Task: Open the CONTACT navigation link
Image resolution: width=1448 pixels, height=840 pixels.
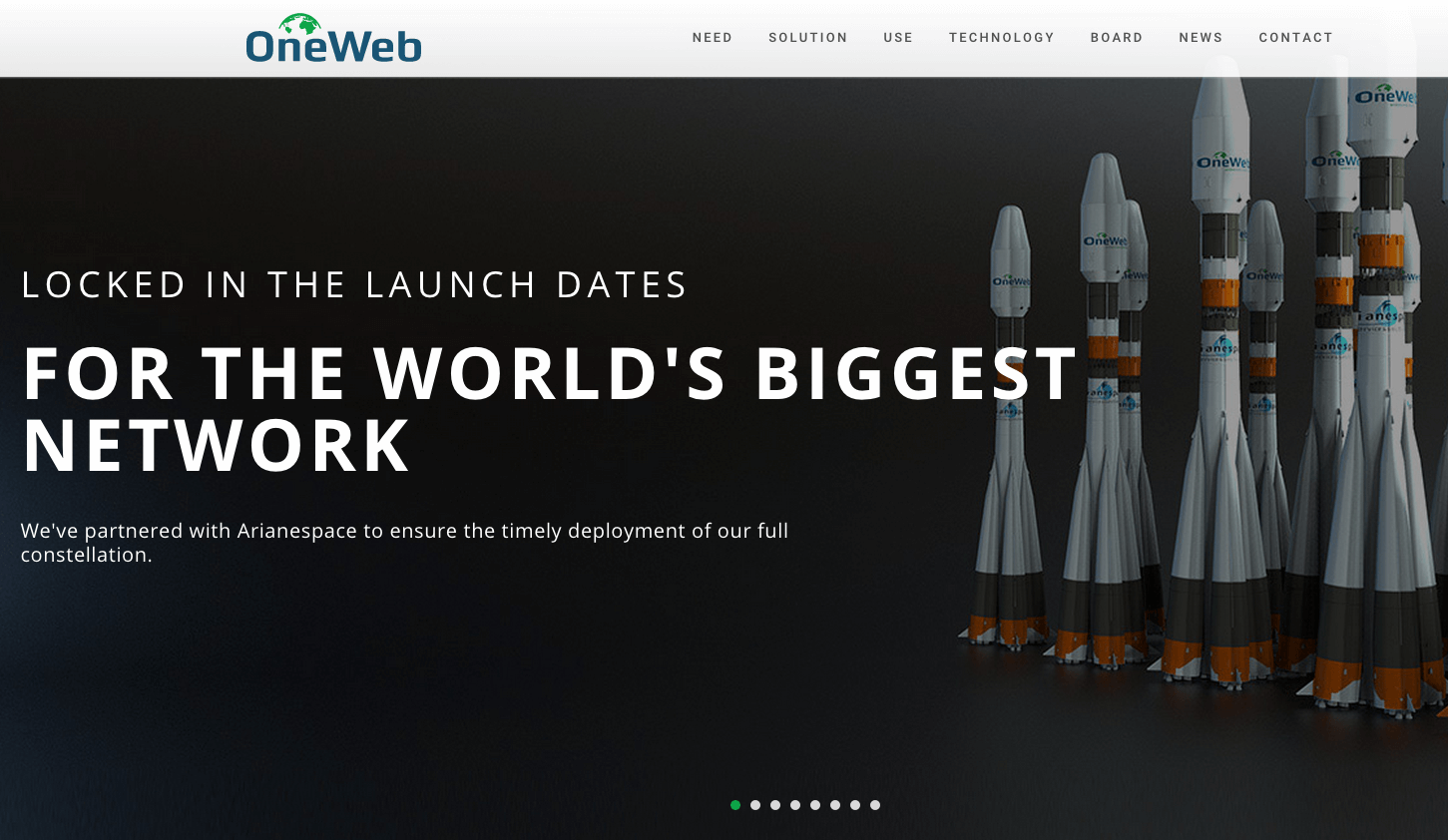Action: (1295, 37)
